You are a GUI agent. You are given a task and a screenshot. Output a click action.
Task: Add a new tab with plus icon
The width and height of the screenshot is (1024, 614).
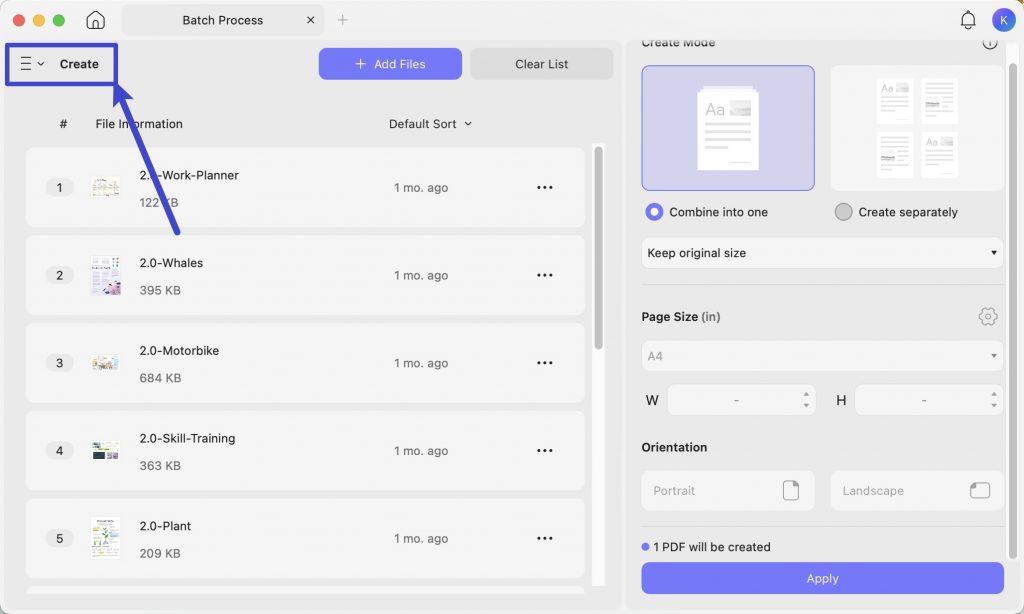[342, 20]
